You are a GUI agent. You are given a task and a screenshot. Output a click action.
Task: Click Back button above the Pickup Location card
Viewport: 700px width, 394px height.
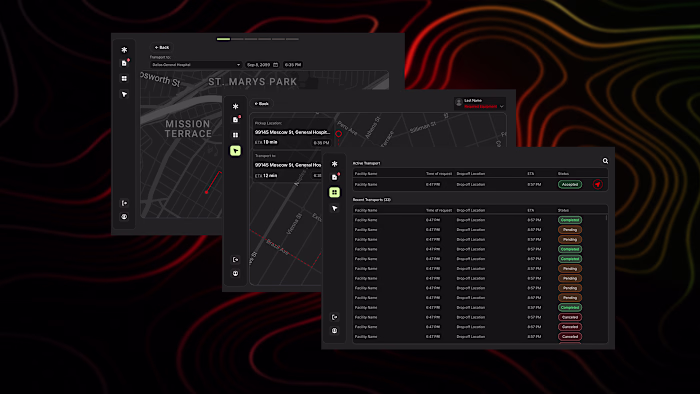pos(262,104)
